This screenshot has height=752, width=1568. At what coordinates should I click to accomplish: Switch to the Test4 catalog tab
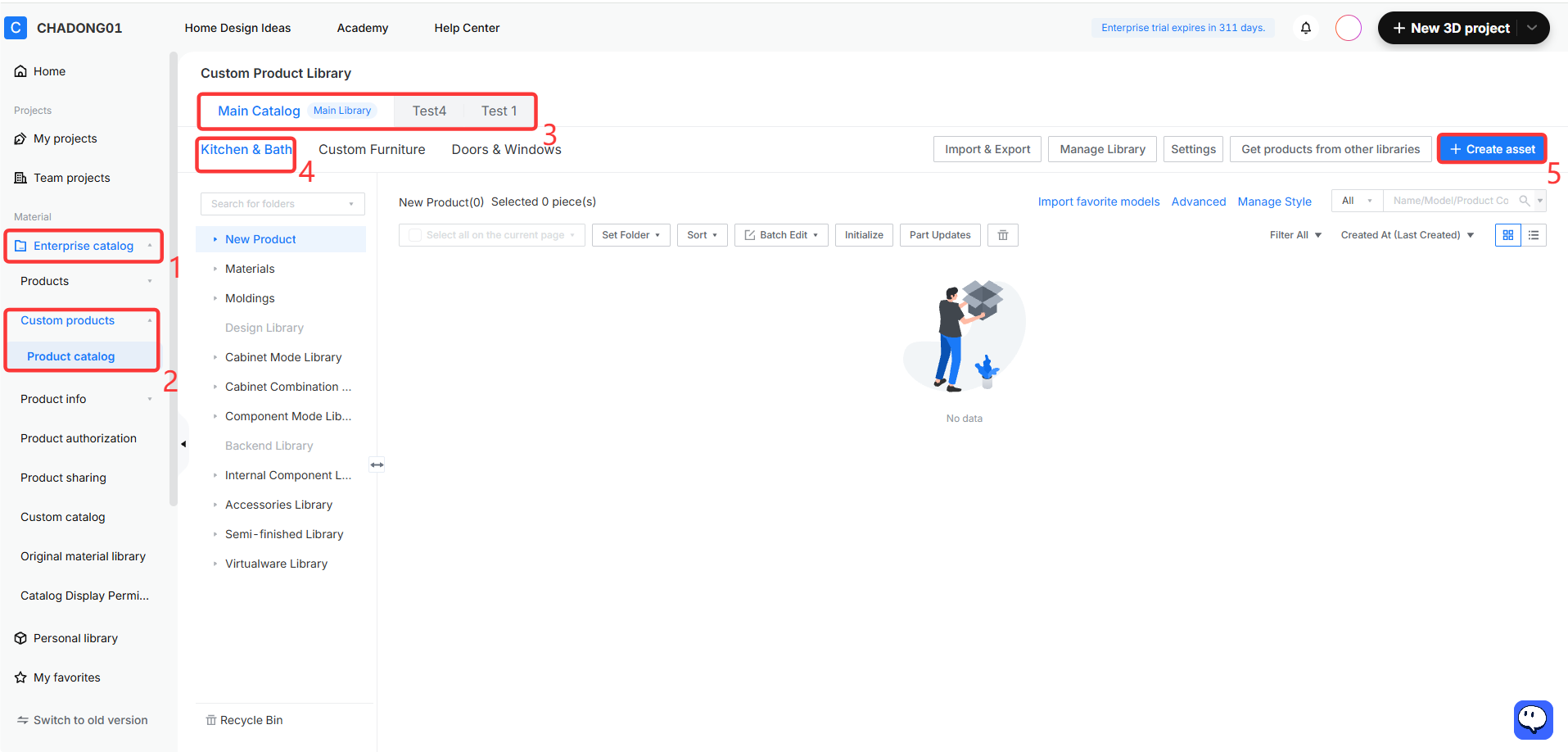(429, 111)
